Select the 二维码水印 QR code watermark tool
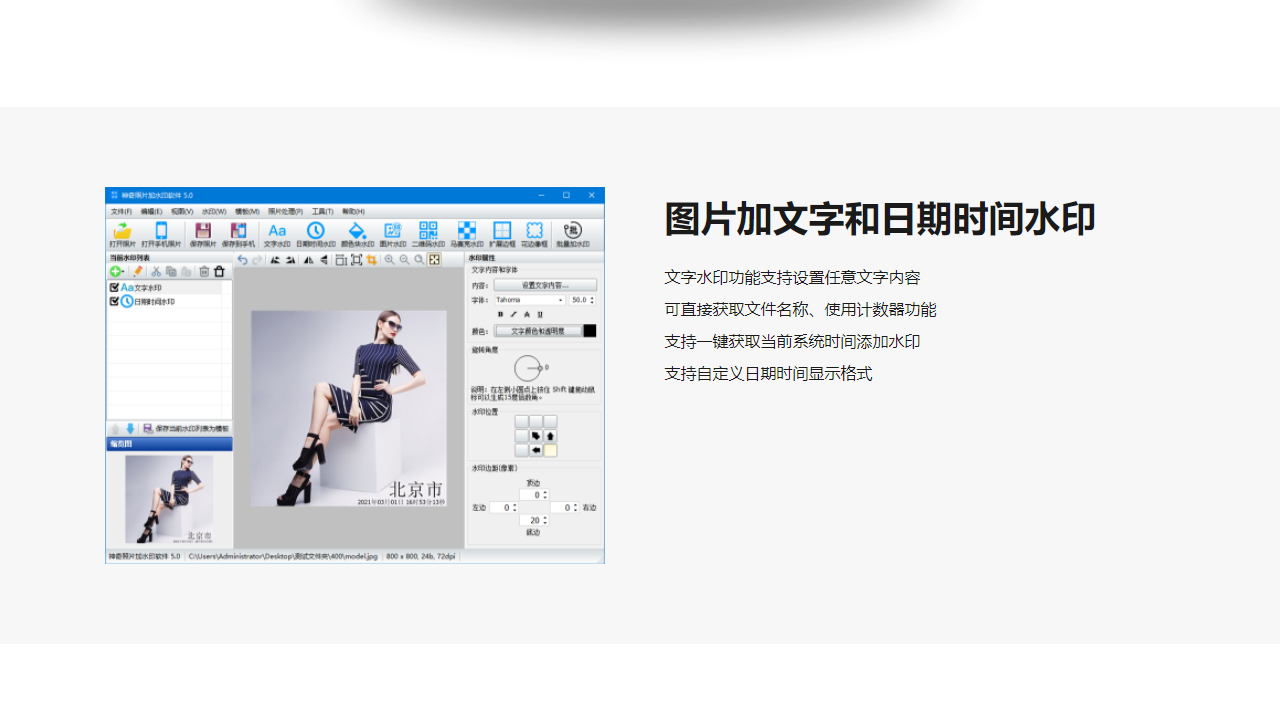1280x720 pixels. tap(428, 234)
